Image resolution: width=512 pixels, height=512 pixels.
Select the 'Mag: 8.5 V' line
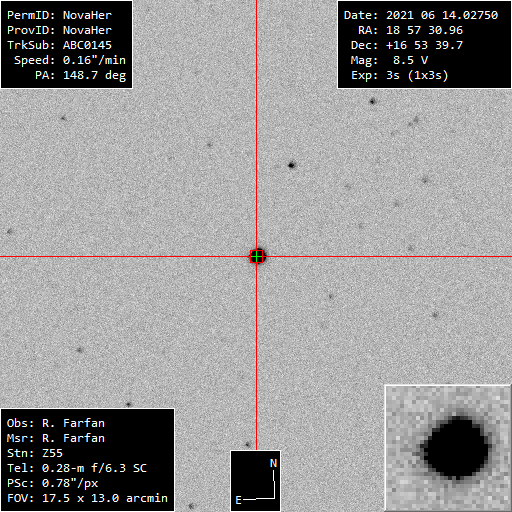(389, 60)
